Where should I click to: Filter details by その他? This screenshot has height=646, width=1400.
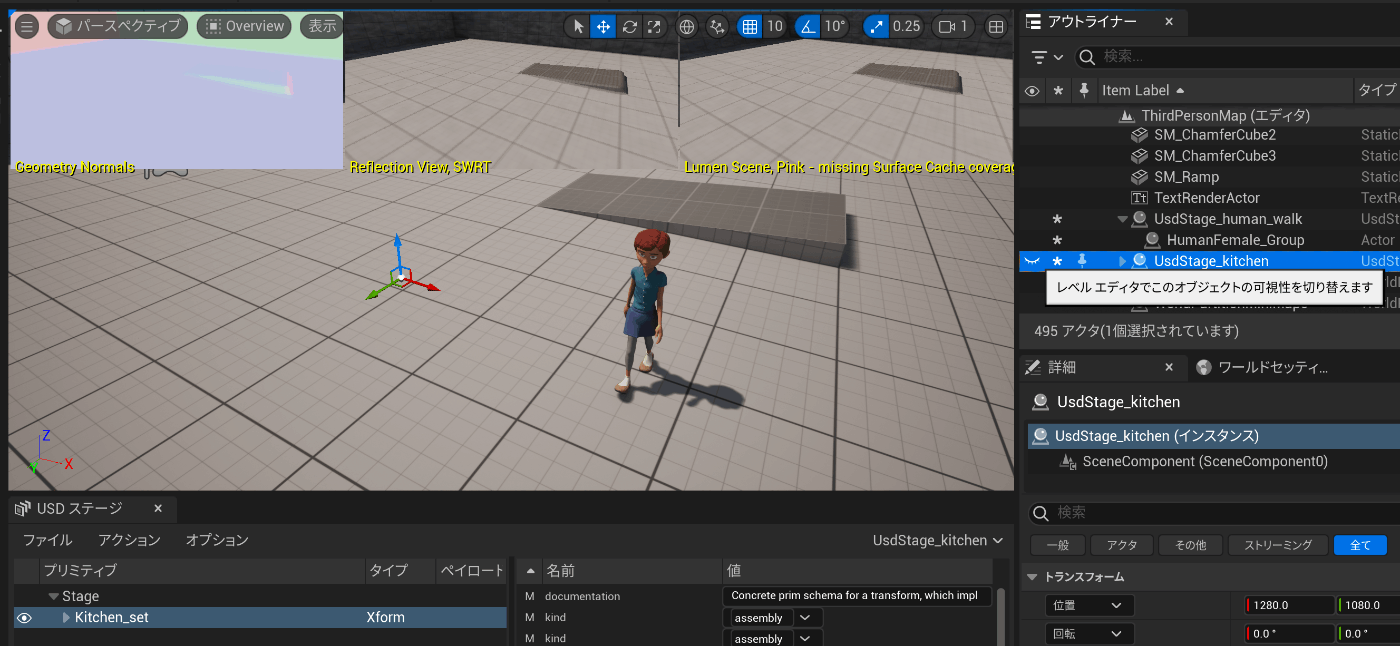click(1190, 545)
